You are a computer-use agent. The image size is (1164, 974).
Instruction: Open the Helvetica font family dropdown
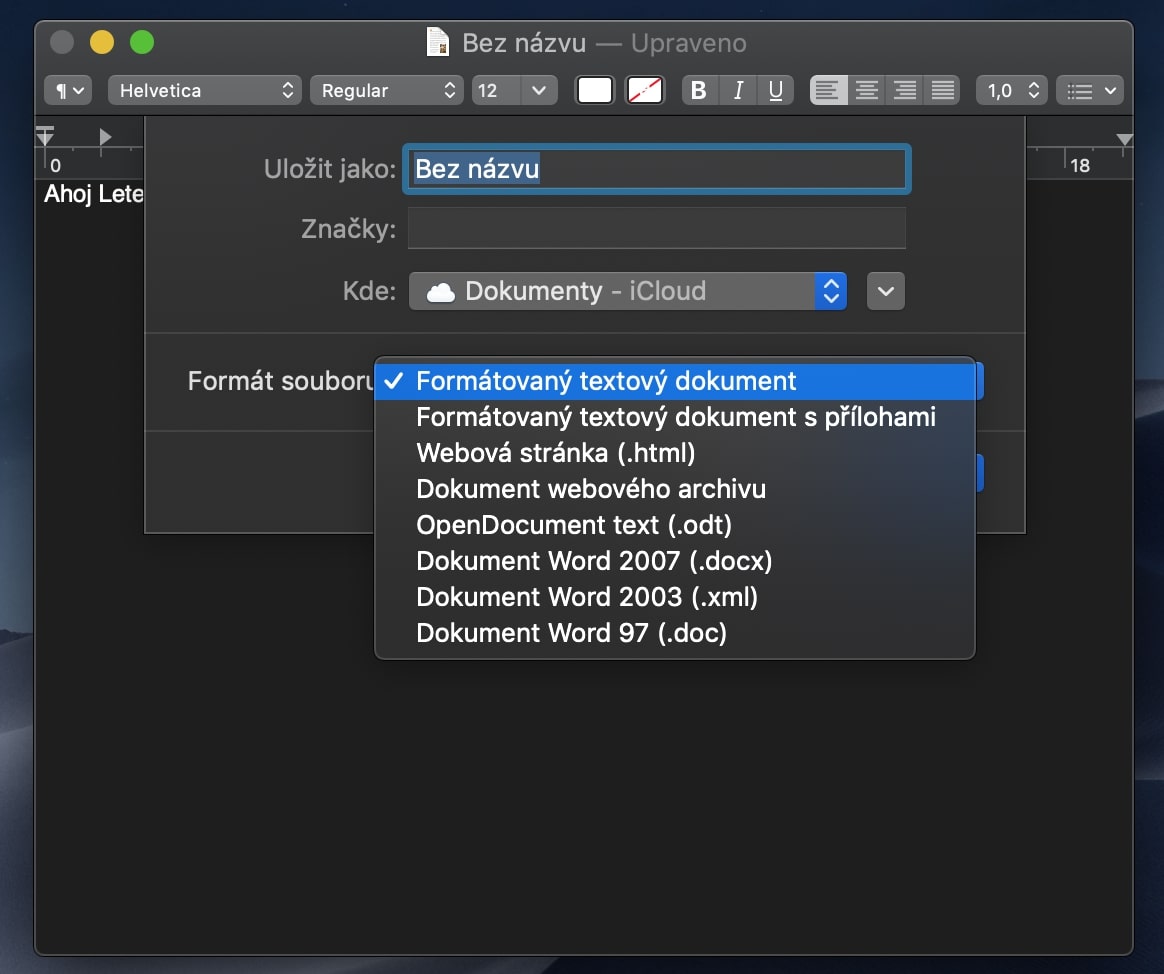pyautogui.click(x=205, y=91)
